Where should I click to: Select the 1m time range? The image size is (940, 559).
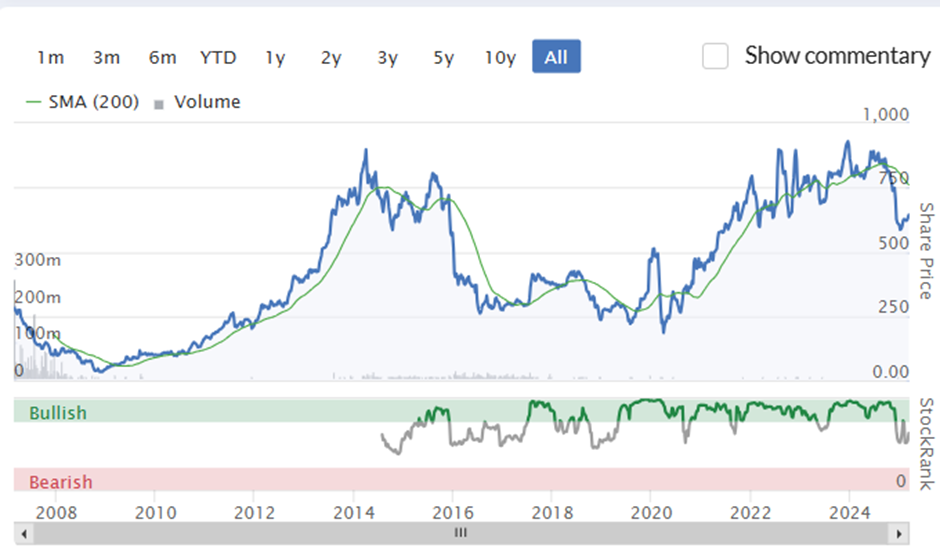pyautogui.click(x=50, y=57)
